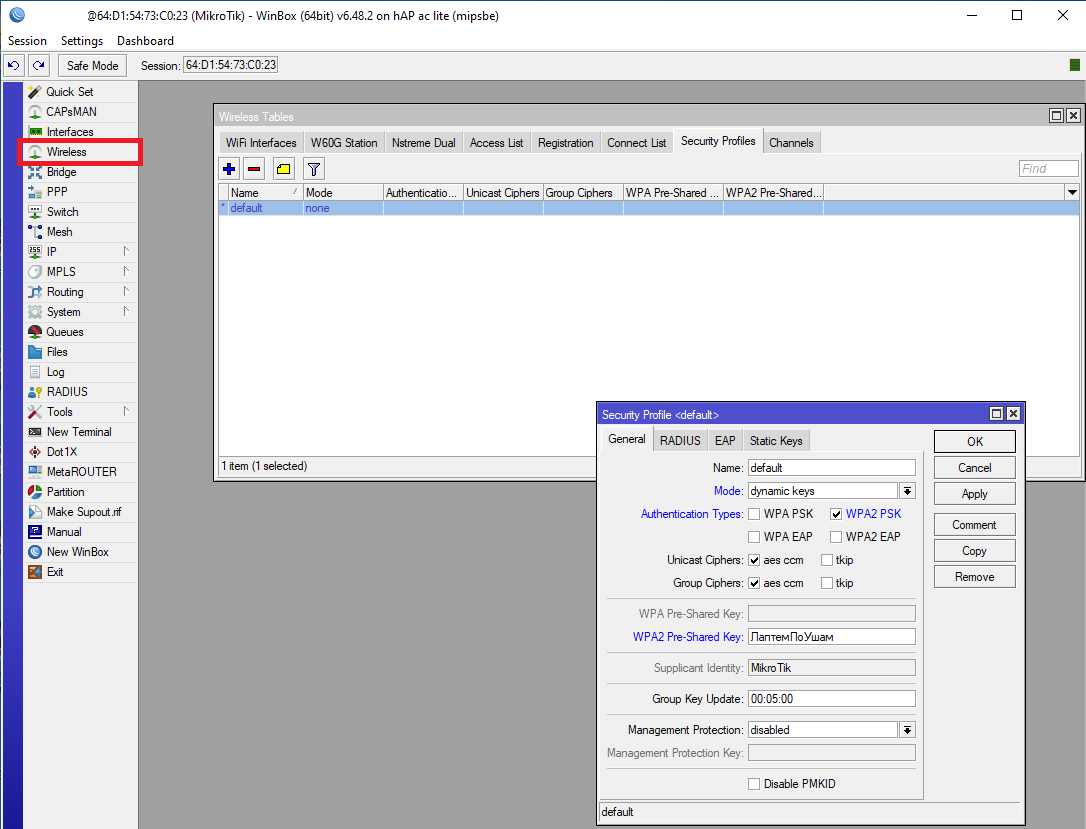1086x829 pixels.
Task: Toggle the Safe Mode button
Action: [92, 66]
